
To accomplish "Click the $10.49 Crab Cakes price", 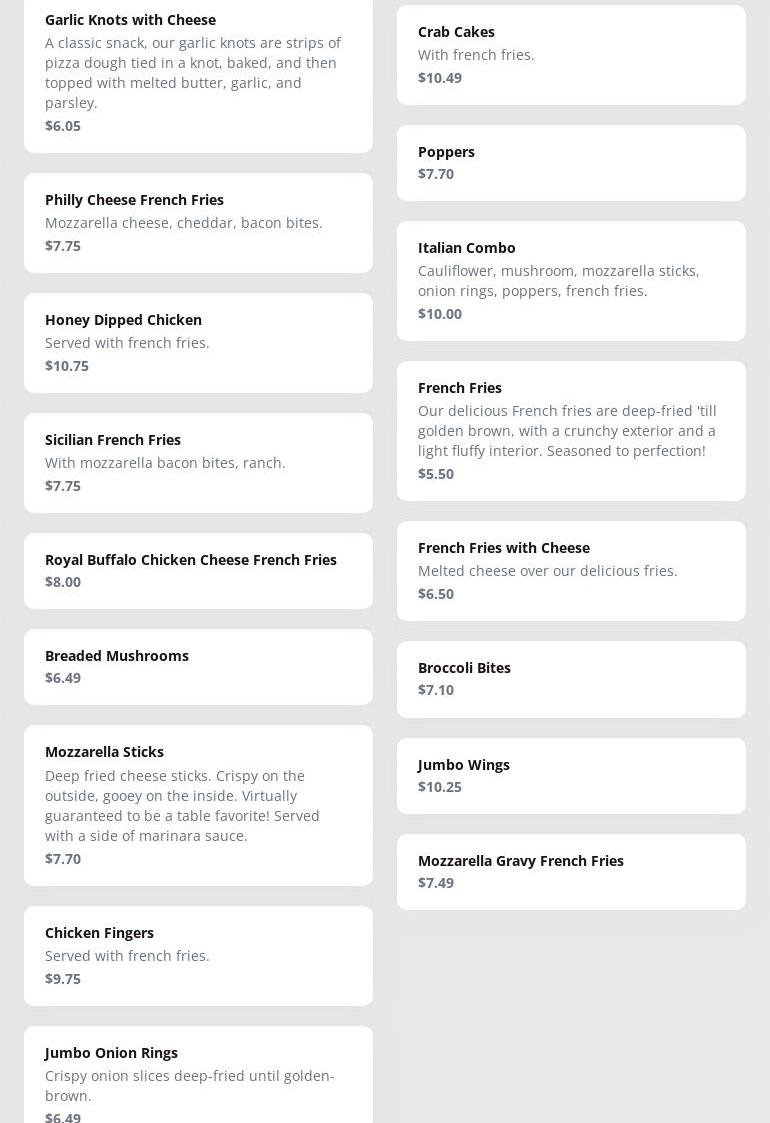I will pos(440,78).
